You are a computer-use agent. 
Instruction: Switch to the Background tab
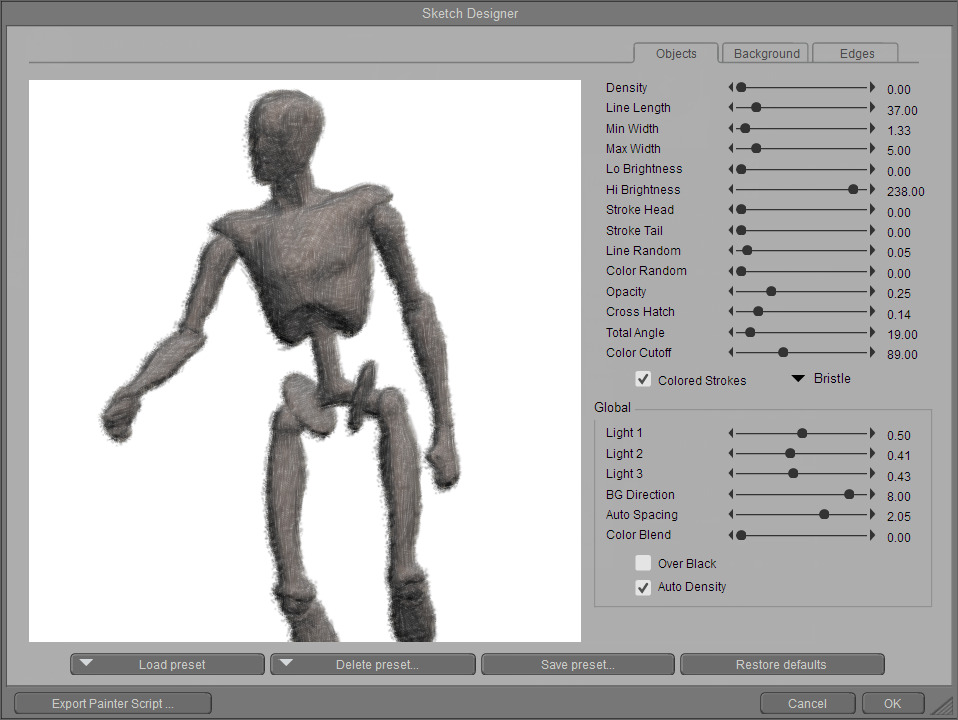(x=766, y=53)
